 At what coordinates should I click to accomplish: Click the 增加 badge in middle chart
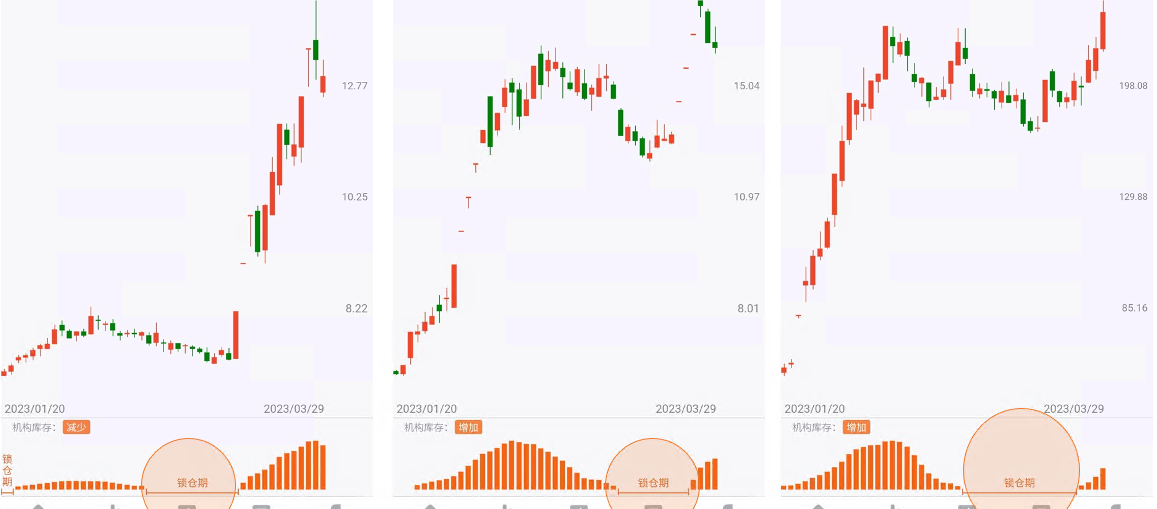(x=468, y=427)
